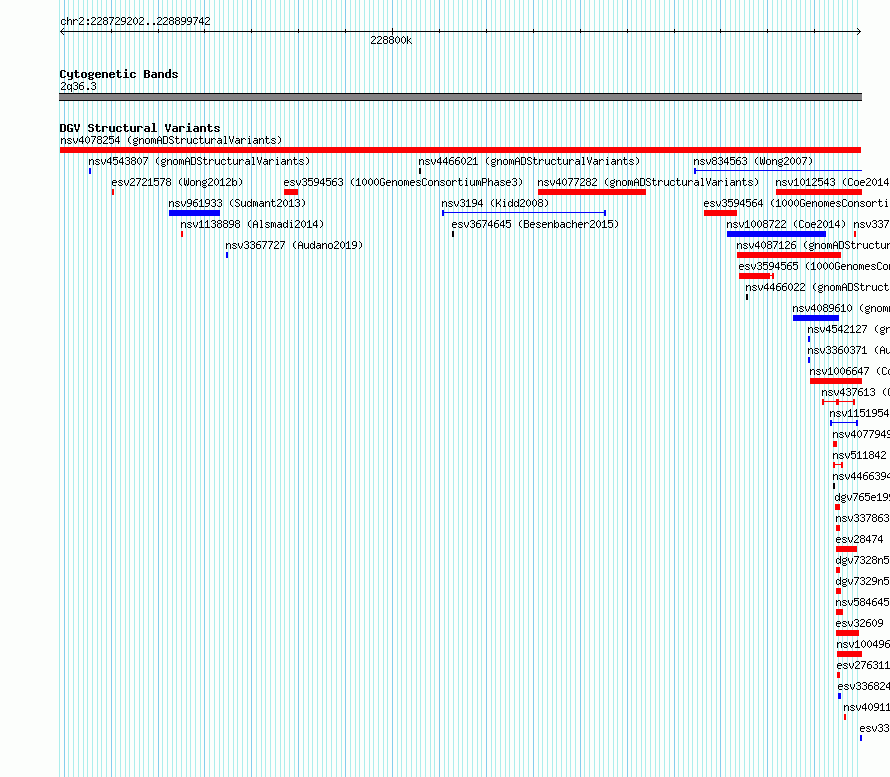This screenshot has height=777, width=890.
Task: Open the nsv4543807 variant label
Action: click(x=199, y=161)
